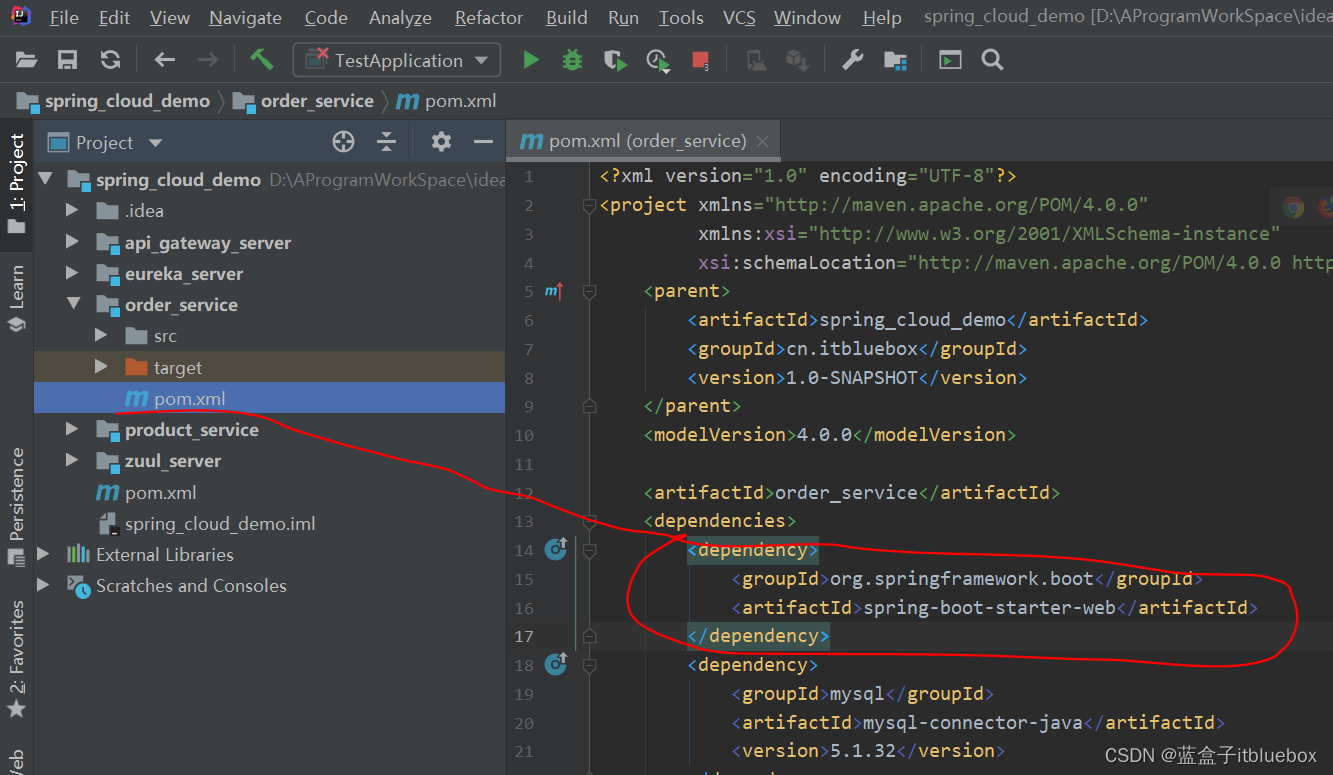Expand the eureka_server module
1333x775 pixels.
tap(72, 273)
